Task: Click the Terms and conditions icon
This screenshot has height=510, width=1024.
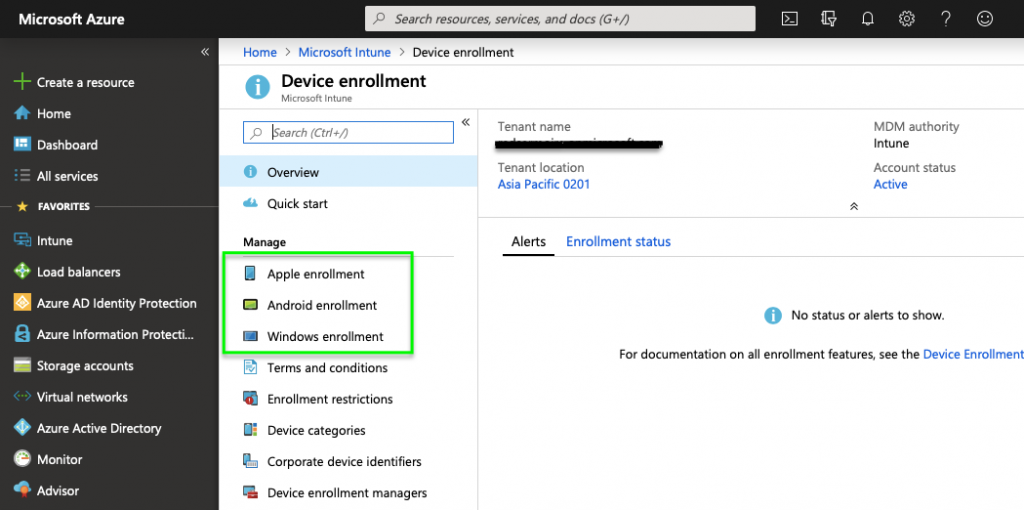Action: (250, 368)
